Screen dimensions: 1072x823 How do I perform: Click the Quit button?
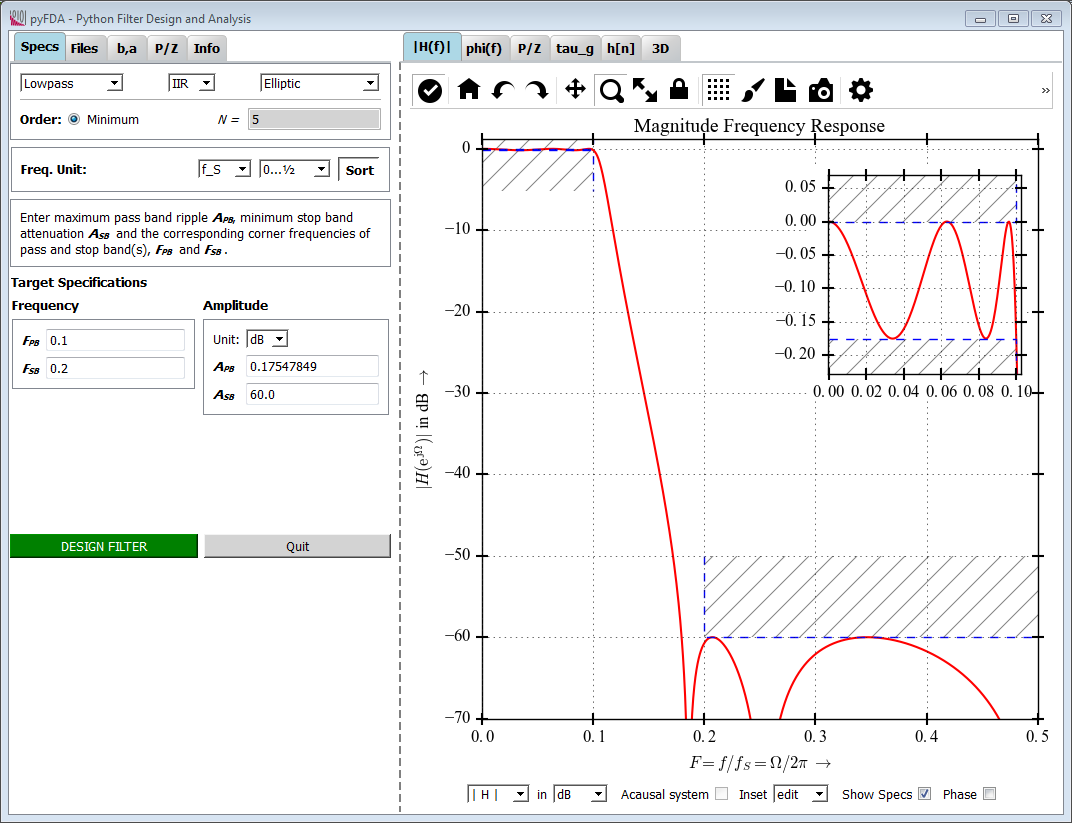(x=297, y=546)
